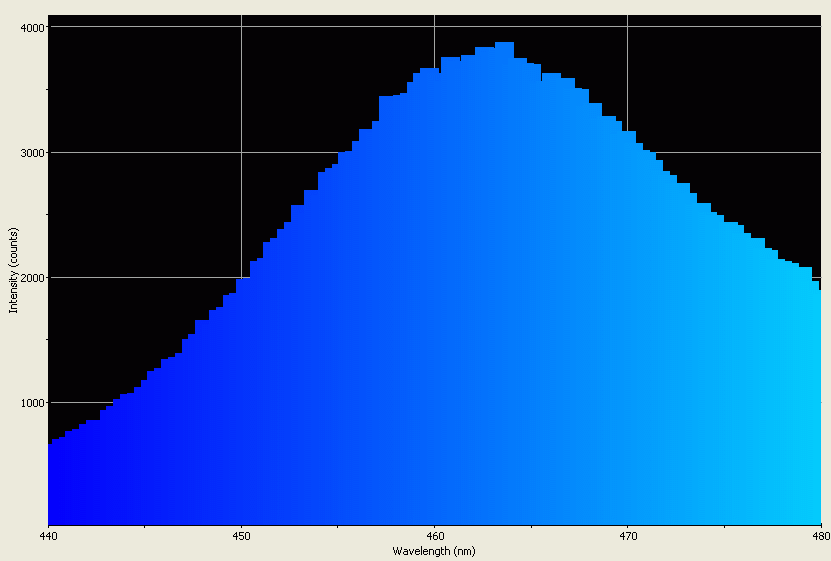Click the 450 wavelength tick label
Image resolution: width=831 pixels, height=561 pixels.
click(241, 536)
